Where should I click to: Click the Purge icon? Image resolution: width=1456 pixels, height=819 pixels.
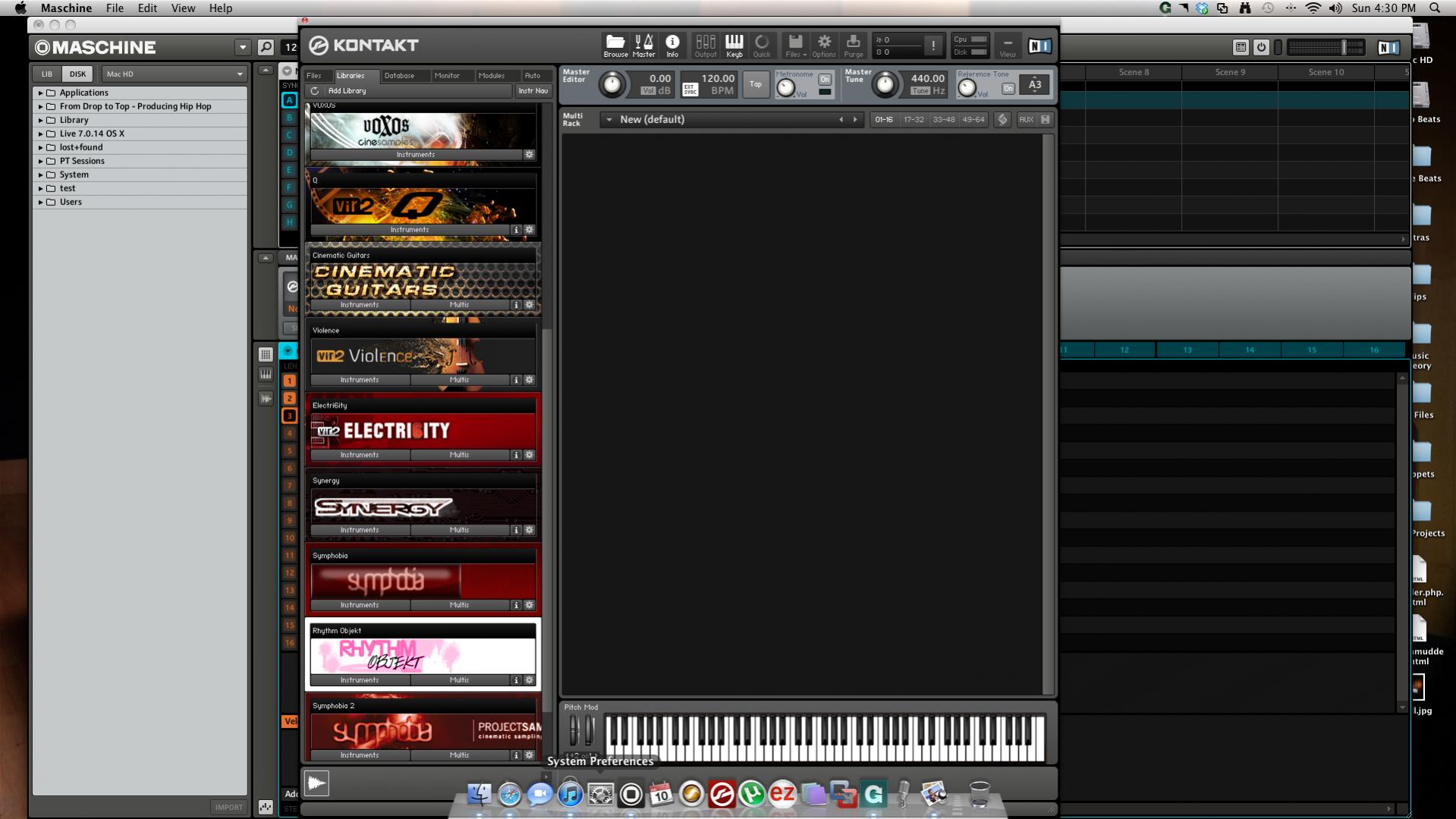click(854, 46)
